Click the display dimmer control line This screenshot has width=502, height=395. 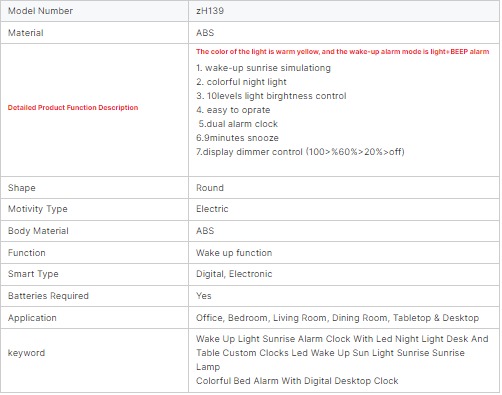(x=300, y=152)
